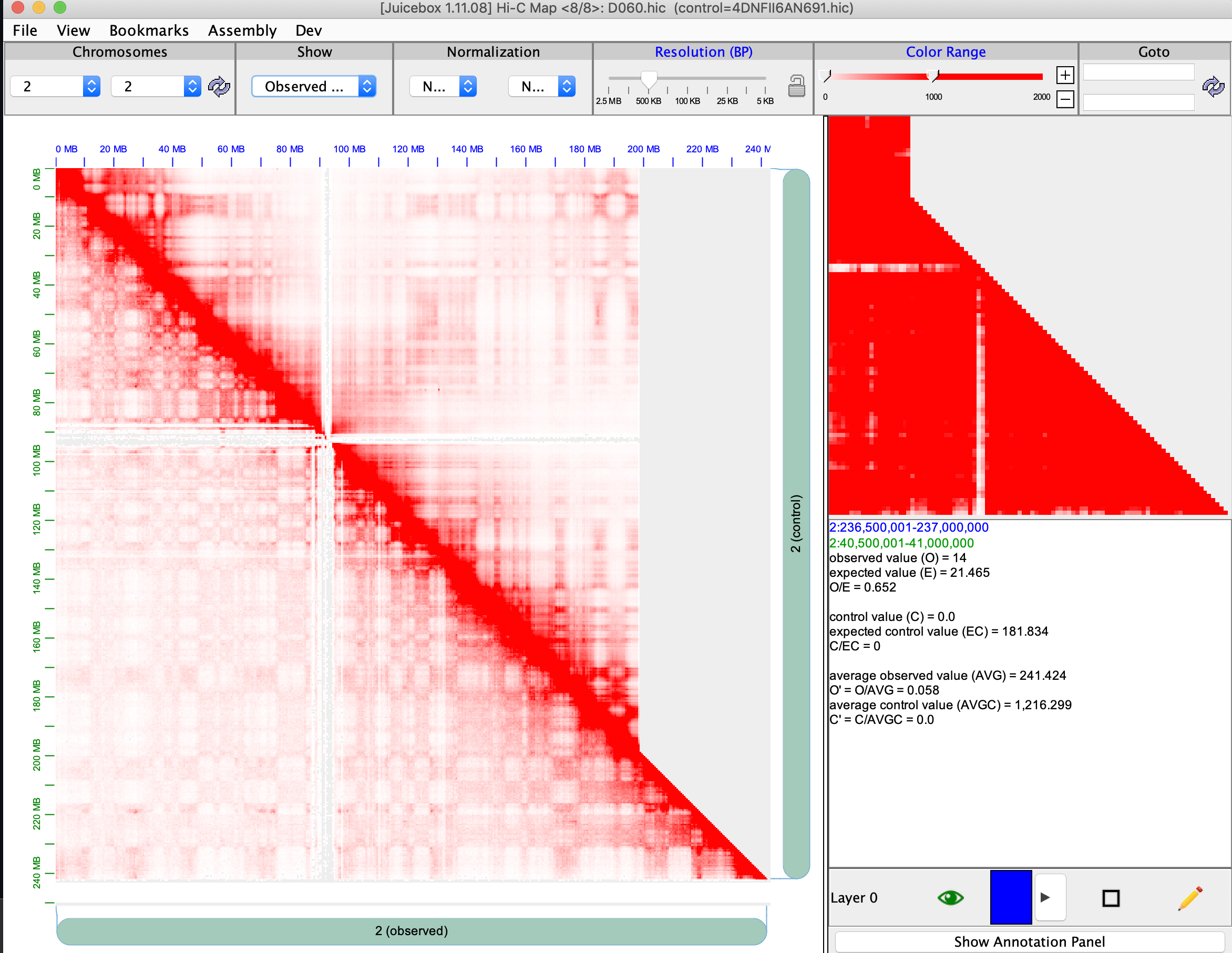Viewport: 1232px width, 953px height.
Task: Open the Bookmarks menu
Action: (x=148, y=30)
